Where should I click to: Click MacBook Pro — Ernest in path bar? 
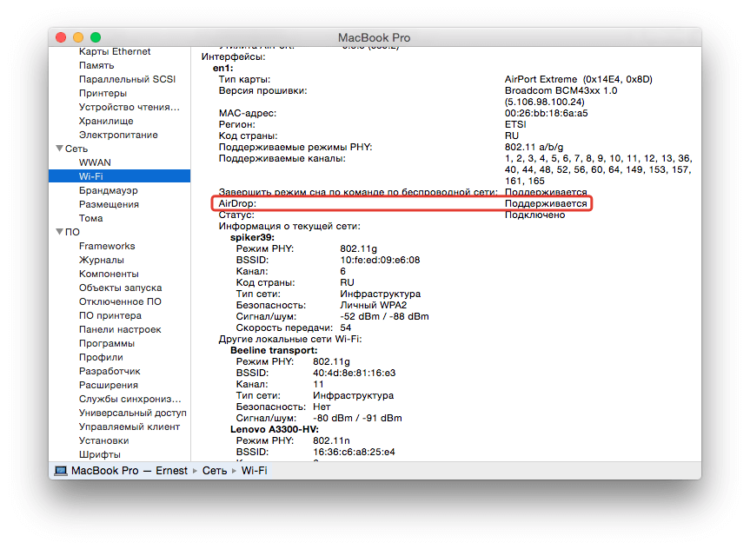coord(129,471)
